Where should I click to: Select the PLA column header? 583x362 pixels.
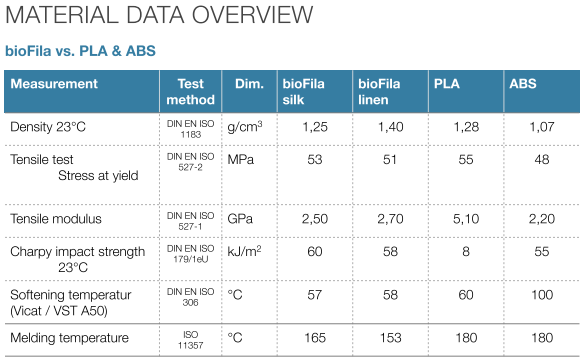click(447, 84)
